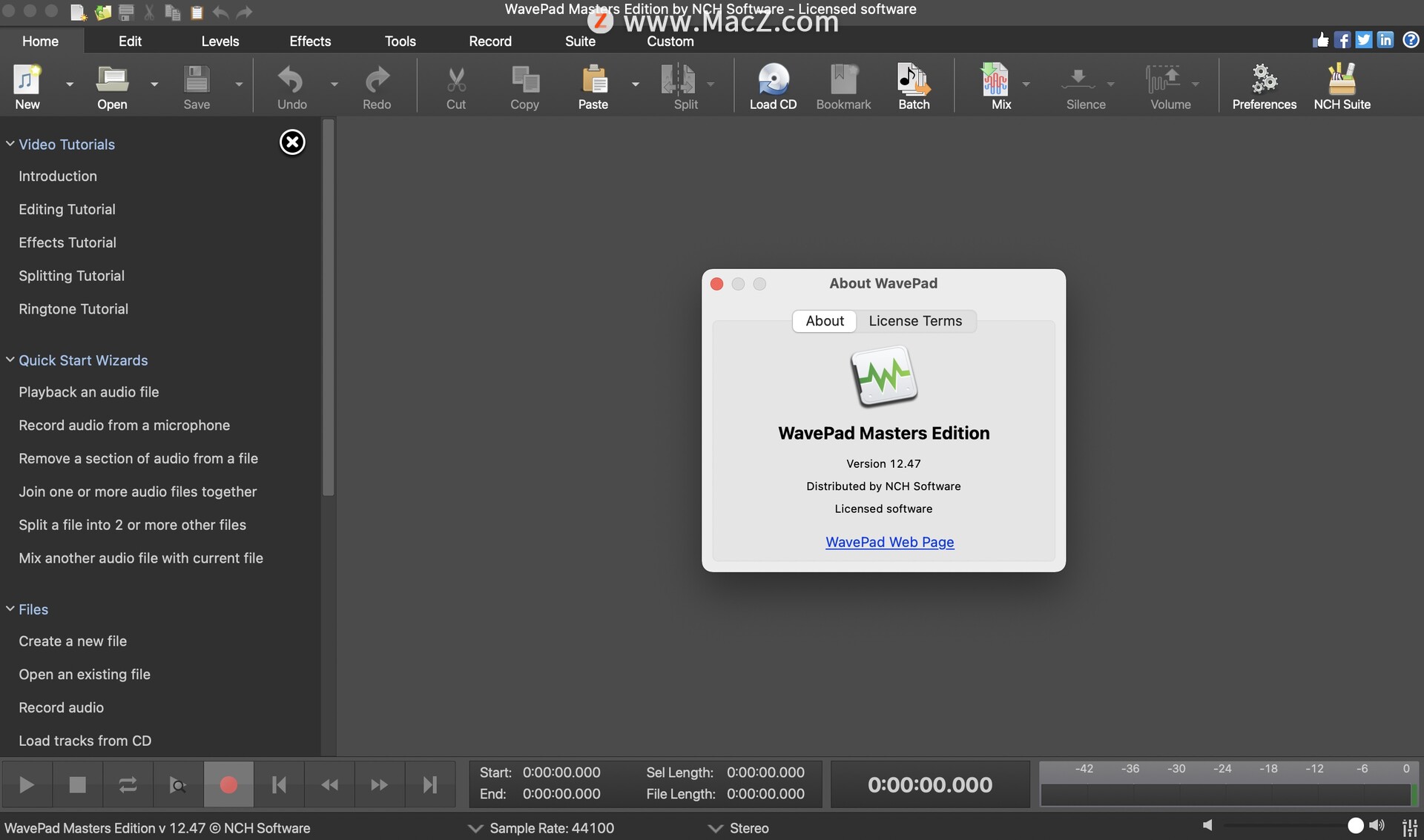Screen dimensions: 1424x840
Task: Click the Twitter share icon
Action: (1363, 40)
